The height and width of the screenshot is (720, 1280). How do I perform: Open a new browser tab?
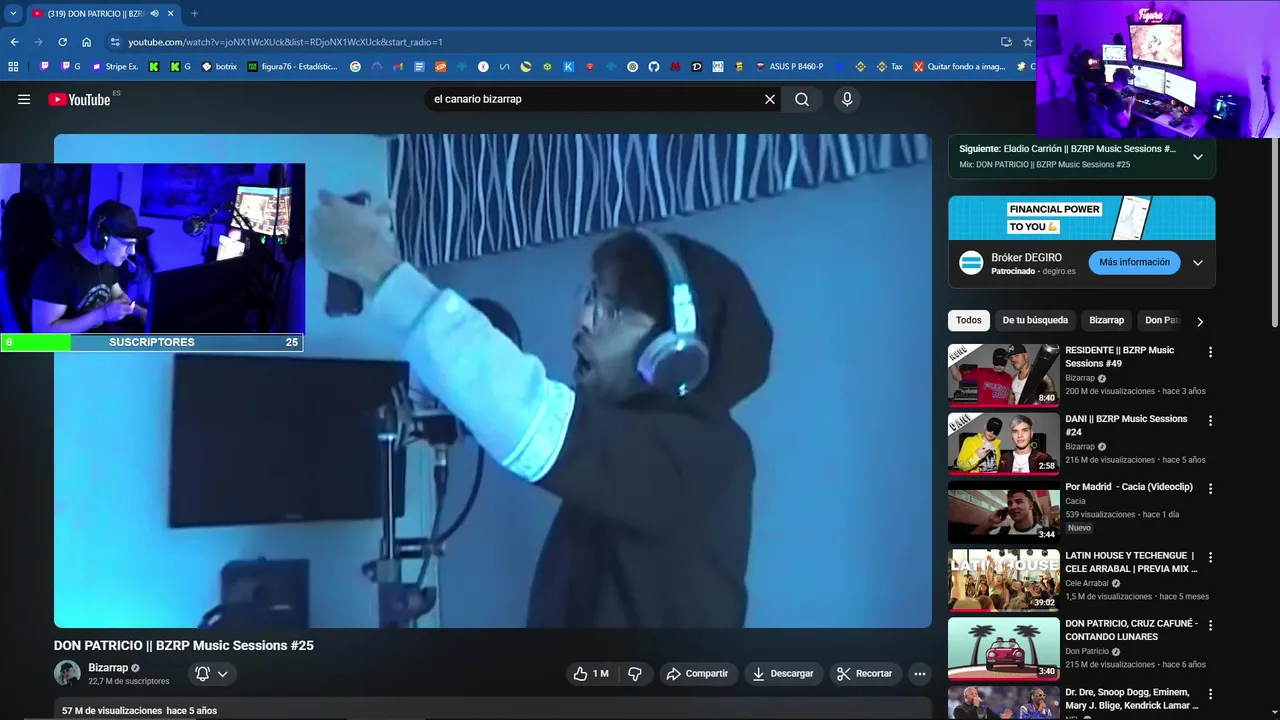[194, 14]
